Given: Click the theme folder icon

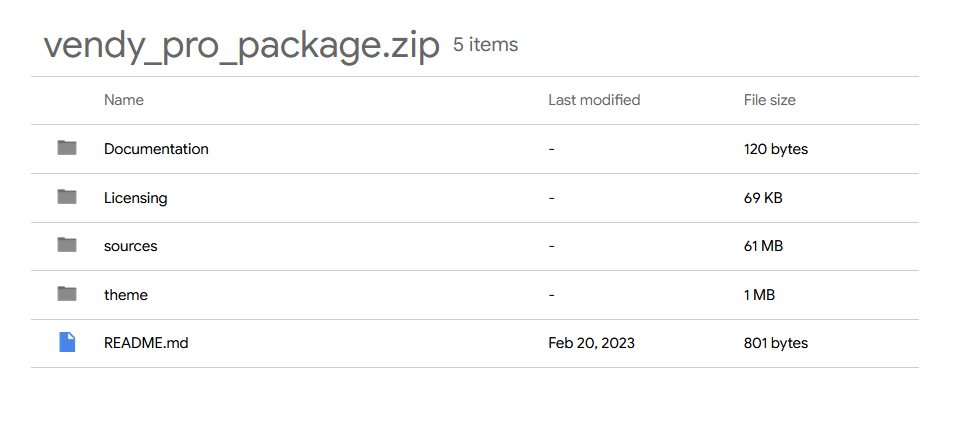Looking at the screenshot, I should pyautogui.click(x=67, y=294).
